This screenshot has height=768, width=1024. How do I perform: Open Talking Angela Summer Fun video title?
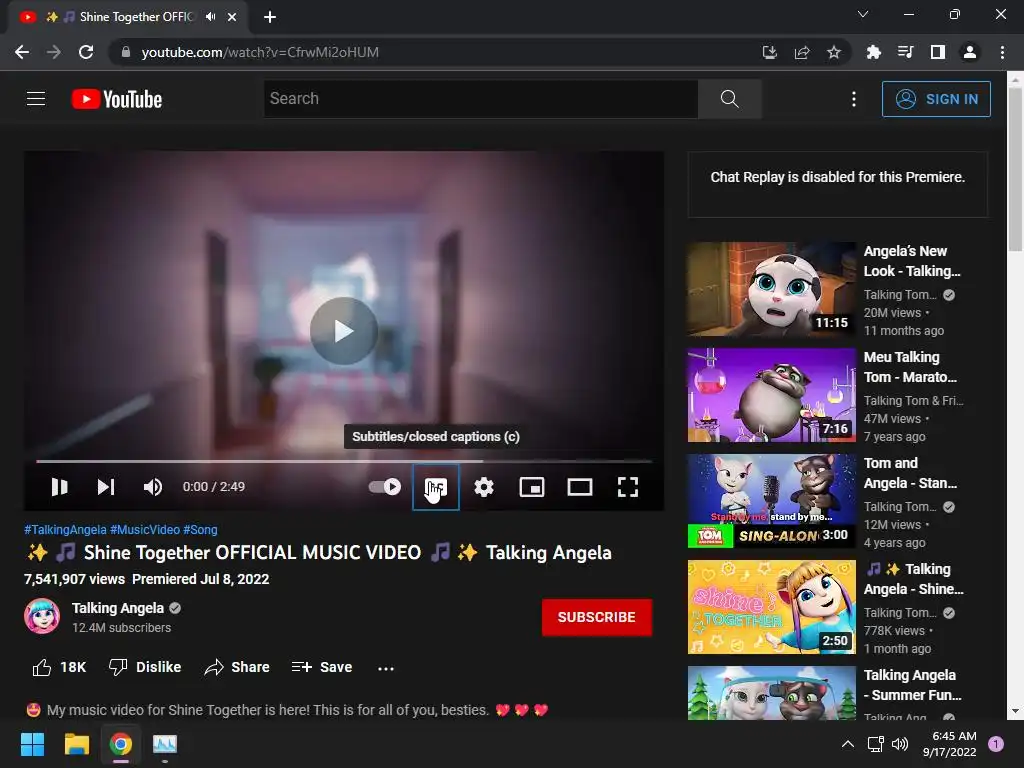coord(912,684)
